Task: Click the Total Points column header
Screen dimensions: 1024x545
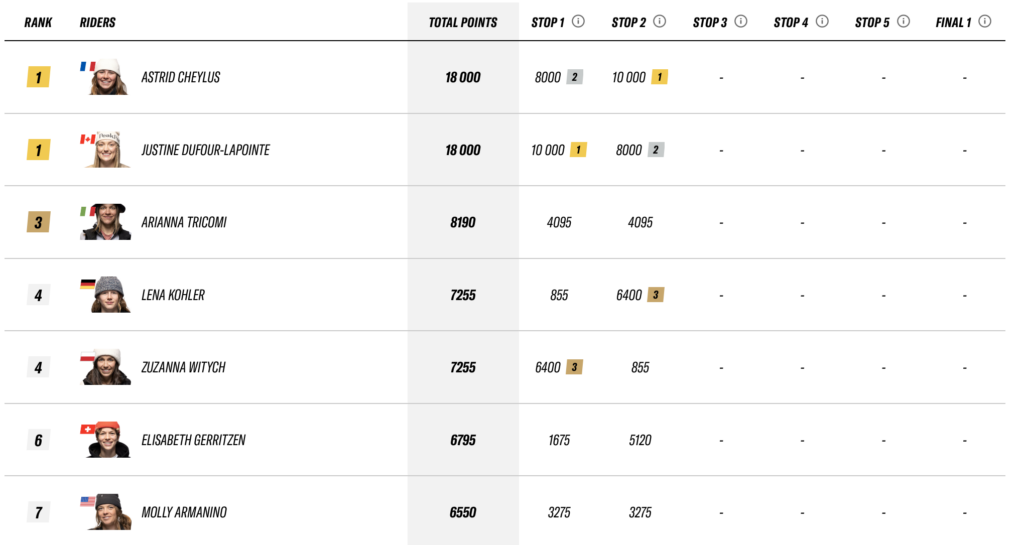Action: point(463,22)
